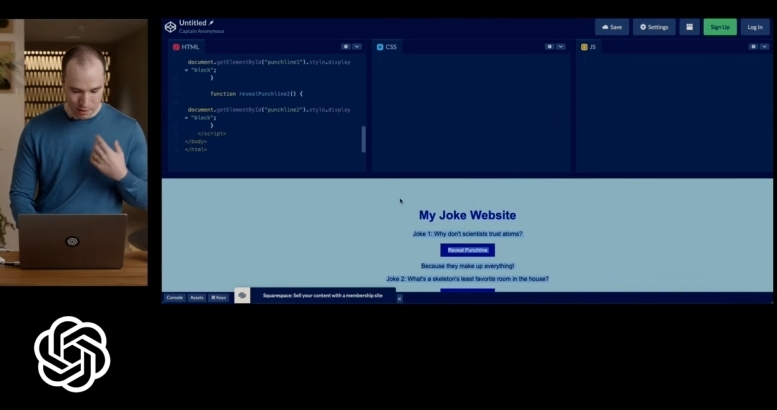Select the JS editor tab

pos(589,47)
